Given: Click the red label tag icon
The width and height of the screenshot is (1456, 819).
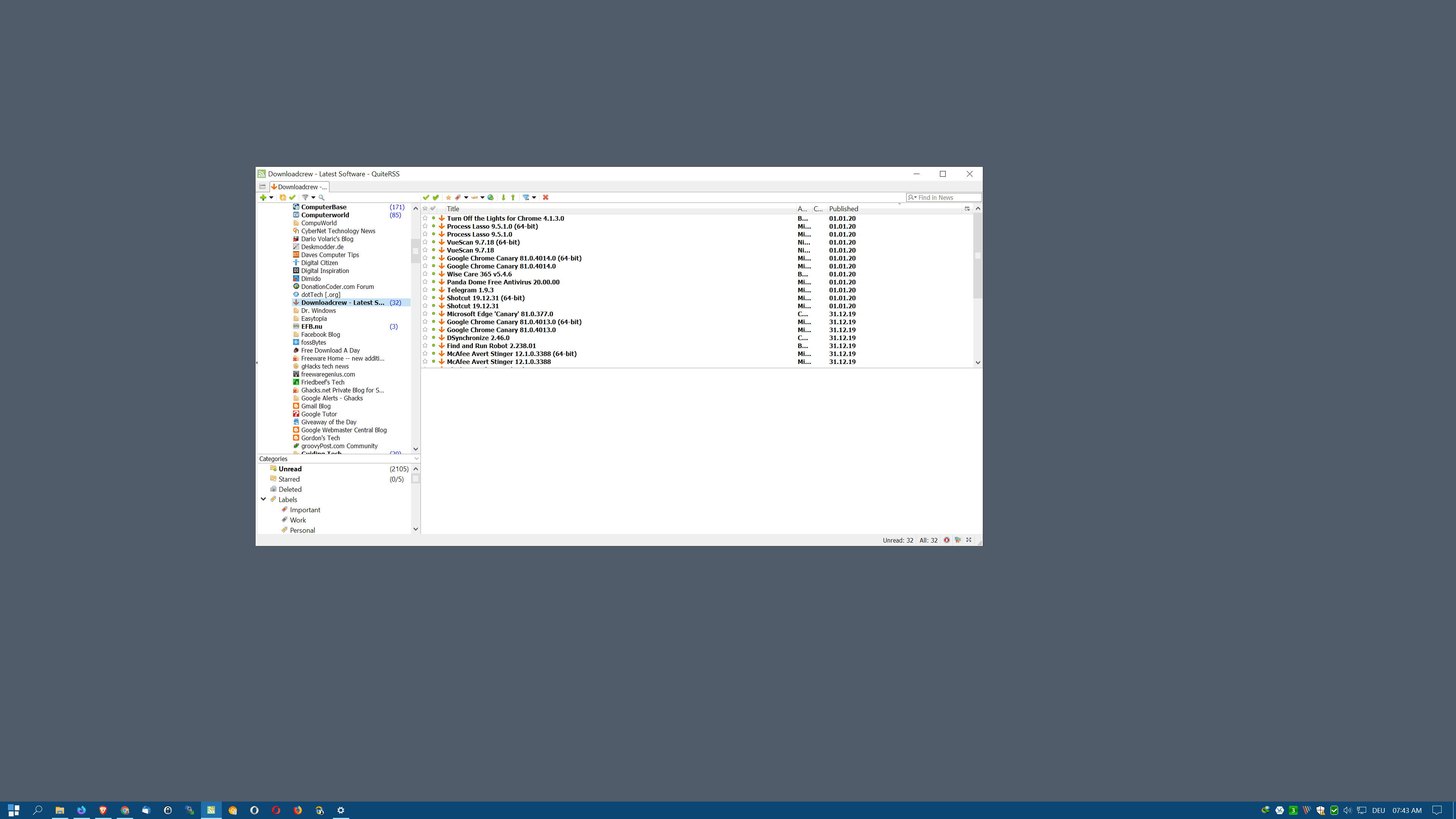Looking at the screenshot, I should [x=458, y=197].
